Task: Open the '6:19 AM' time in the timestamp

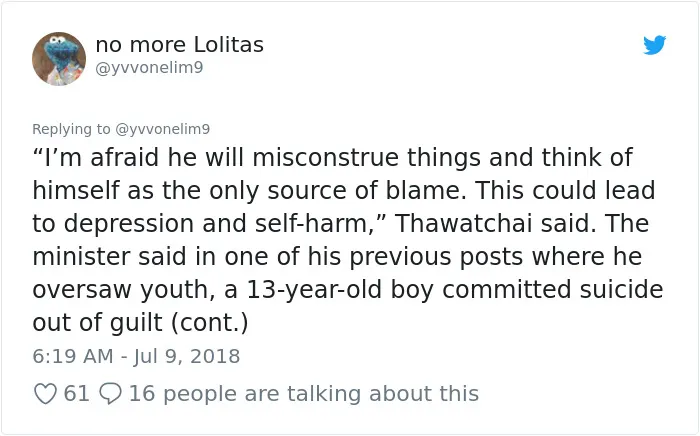Action: 73,356
